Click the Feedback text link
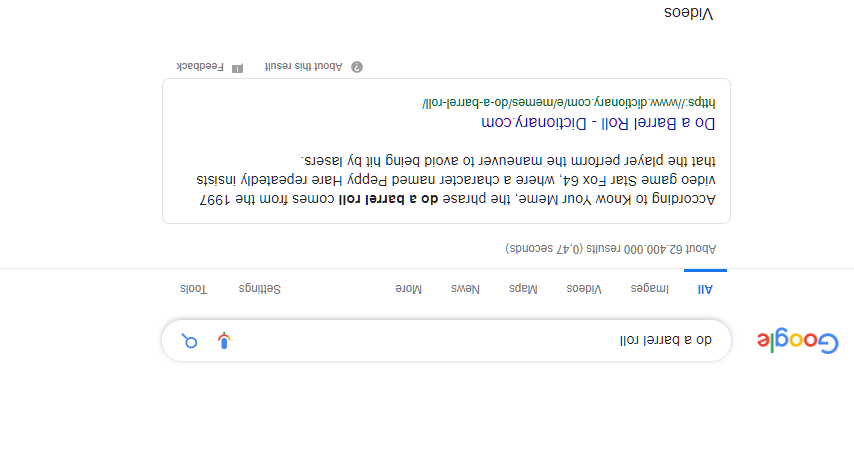Screen dimensions: 854x460 point(200,66)
